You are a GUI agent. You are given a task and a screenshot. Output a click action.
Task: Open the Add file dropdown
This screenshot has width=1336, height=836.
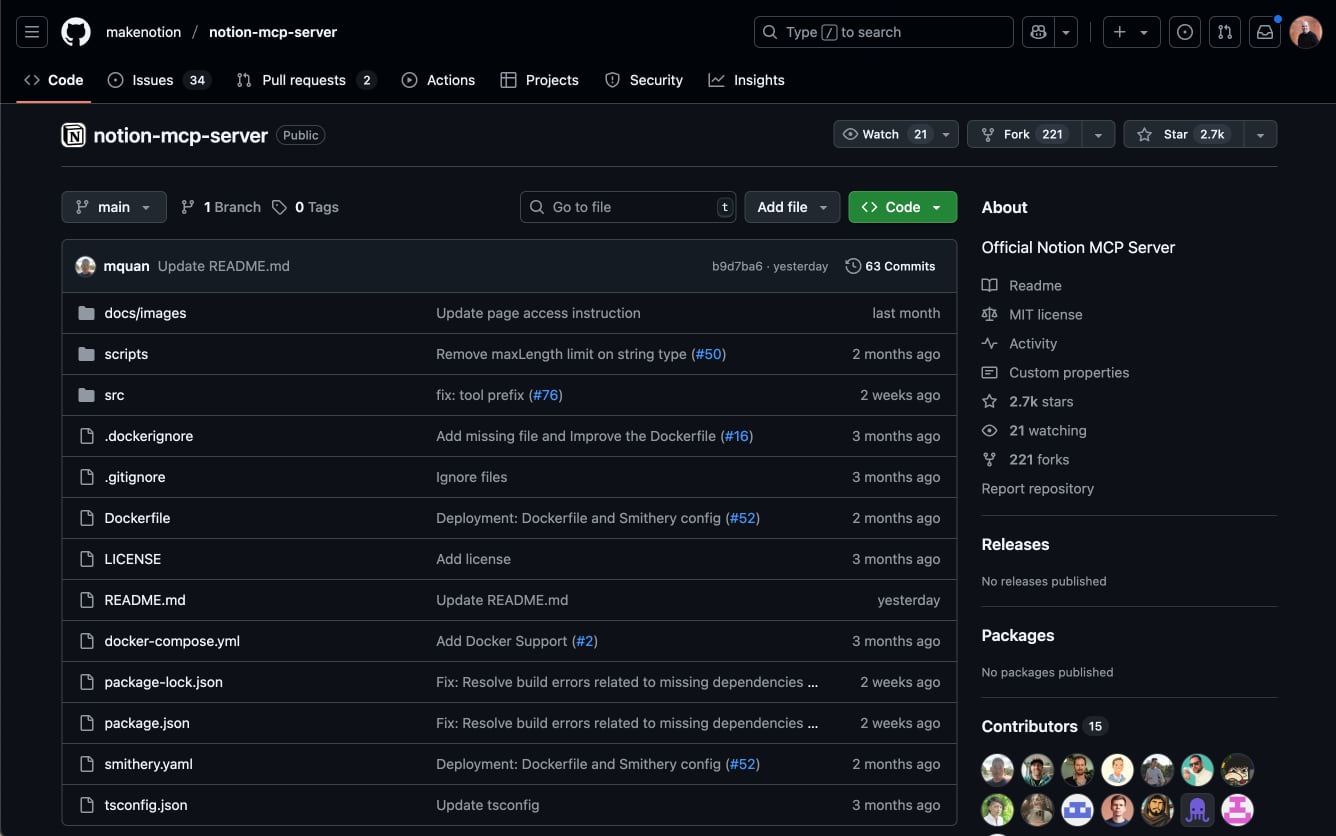pyautogui.click(x=792, y=207)
